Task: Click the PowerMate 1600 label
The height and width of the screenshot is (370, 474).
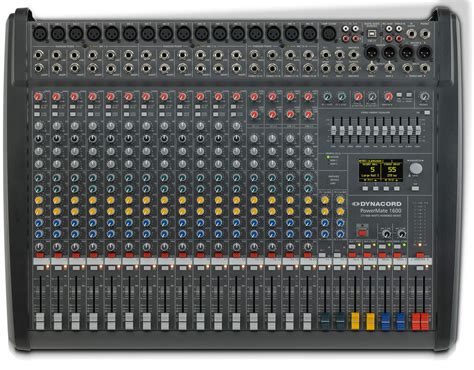Action: coord(381,211)
